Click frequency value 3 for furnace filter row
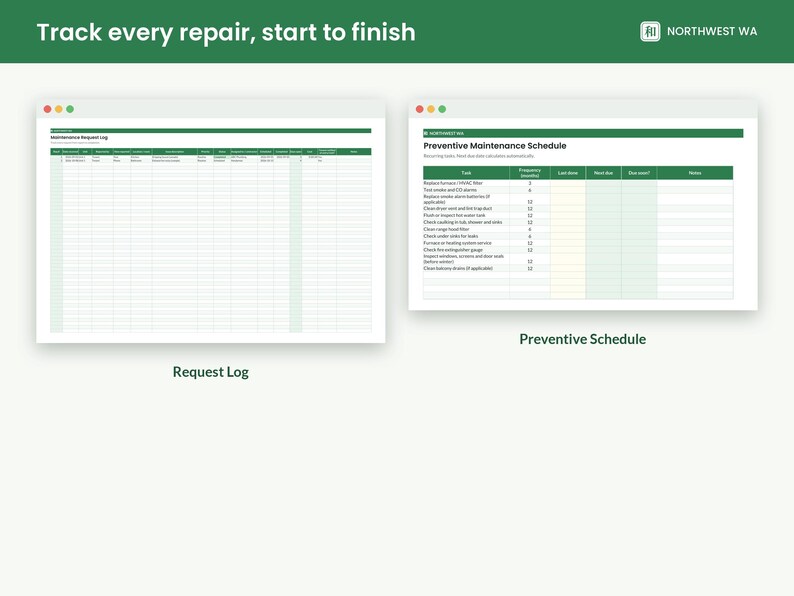Screen dimensions: 794x596 [530, 183]
